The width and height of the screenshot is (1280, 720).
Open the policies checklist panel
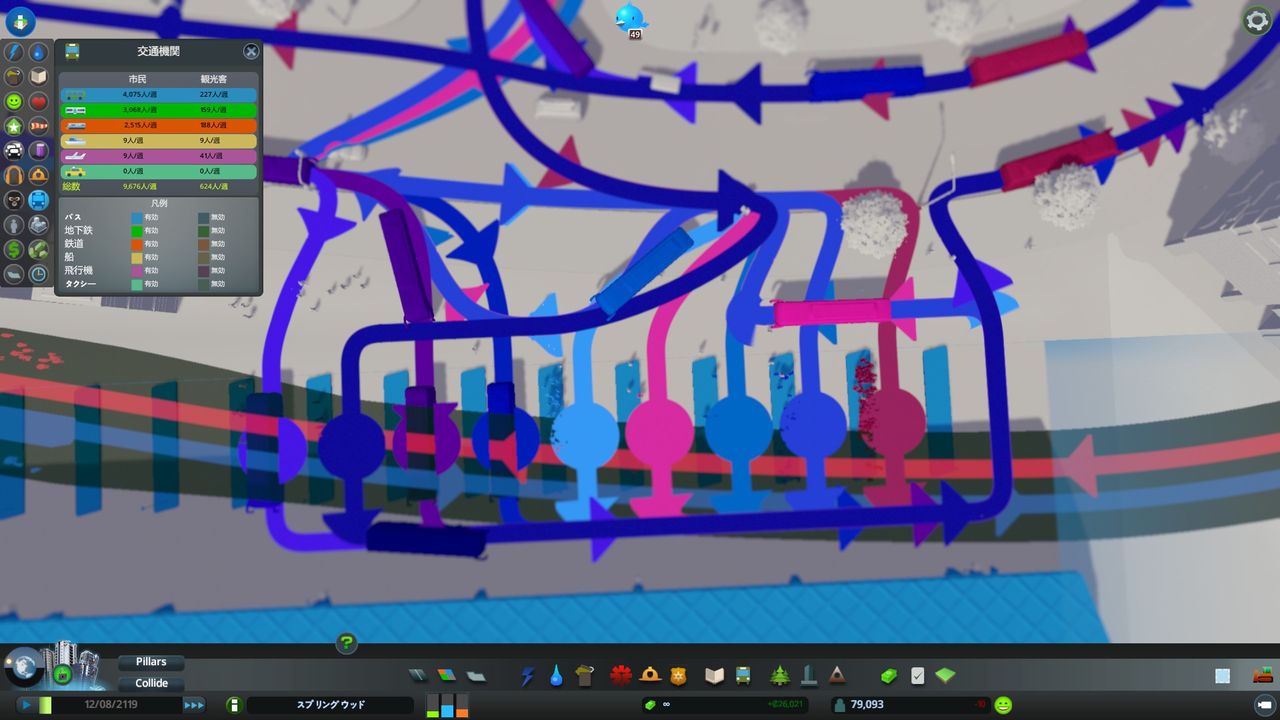pyautogui.click(x=917, y=676)
